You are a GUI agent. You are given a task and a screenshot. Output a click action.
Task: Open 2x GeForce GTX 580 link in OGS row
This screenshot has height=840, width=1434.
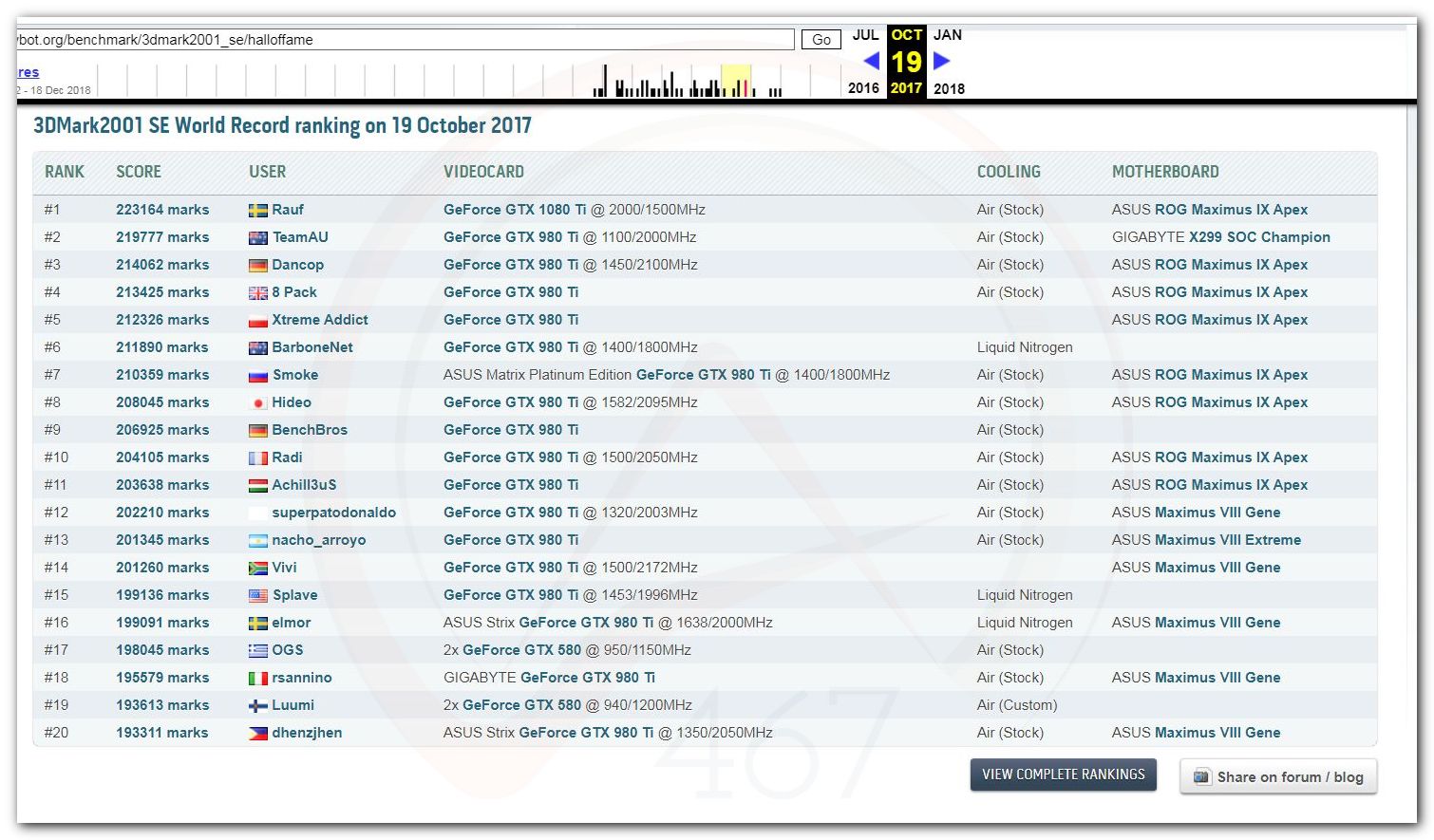point(521,650)
